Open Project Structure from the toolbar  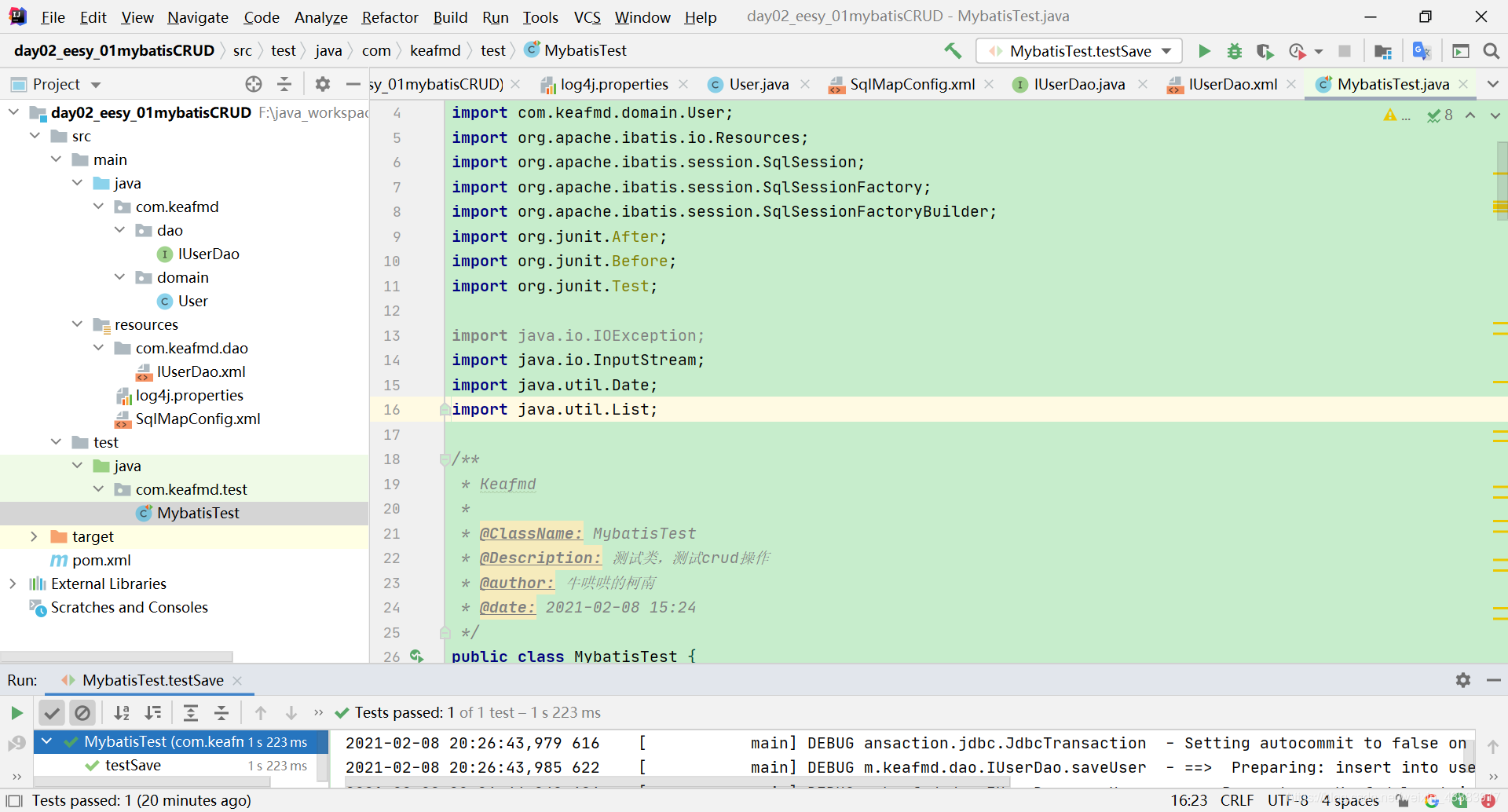click(1383, 51)
